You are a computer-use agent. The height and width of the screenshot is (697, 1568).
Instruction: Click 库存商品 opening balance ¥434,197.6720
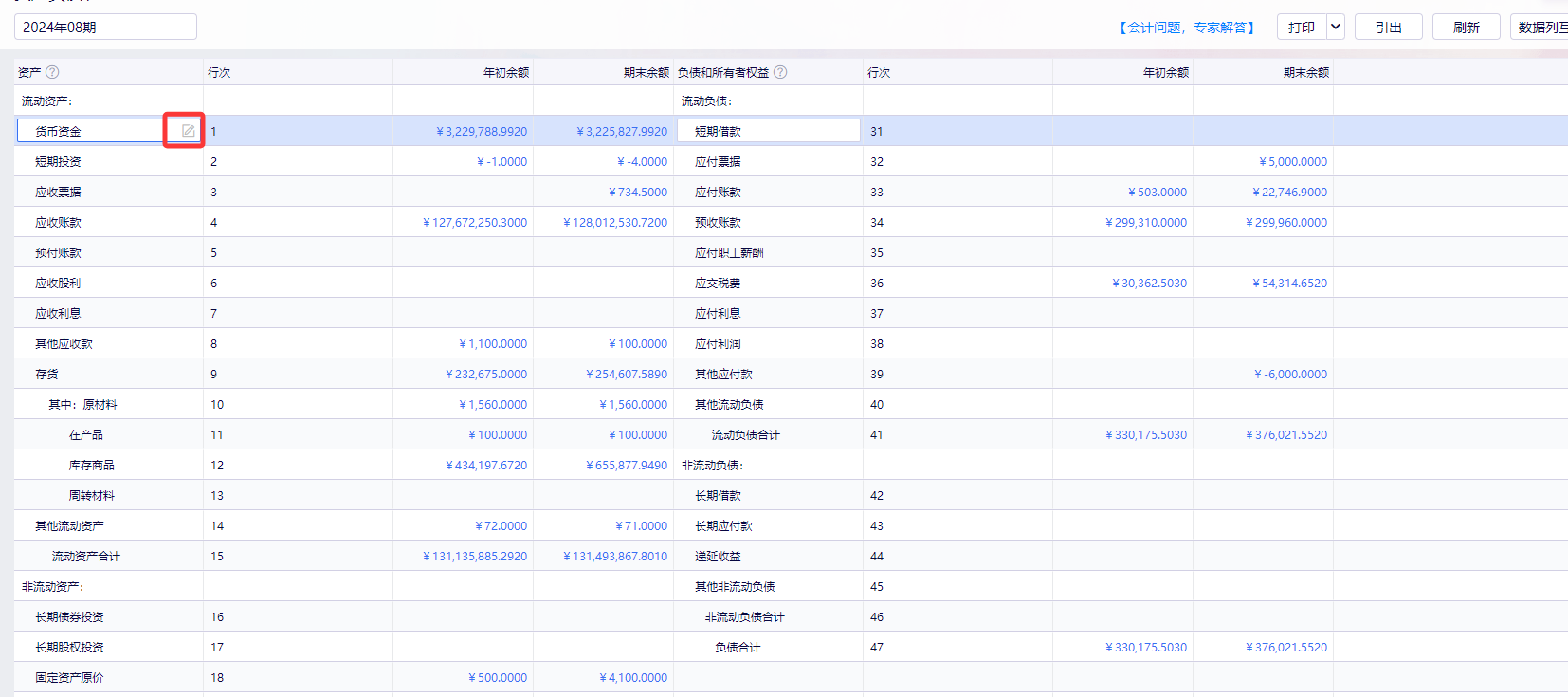coord(486,466)
